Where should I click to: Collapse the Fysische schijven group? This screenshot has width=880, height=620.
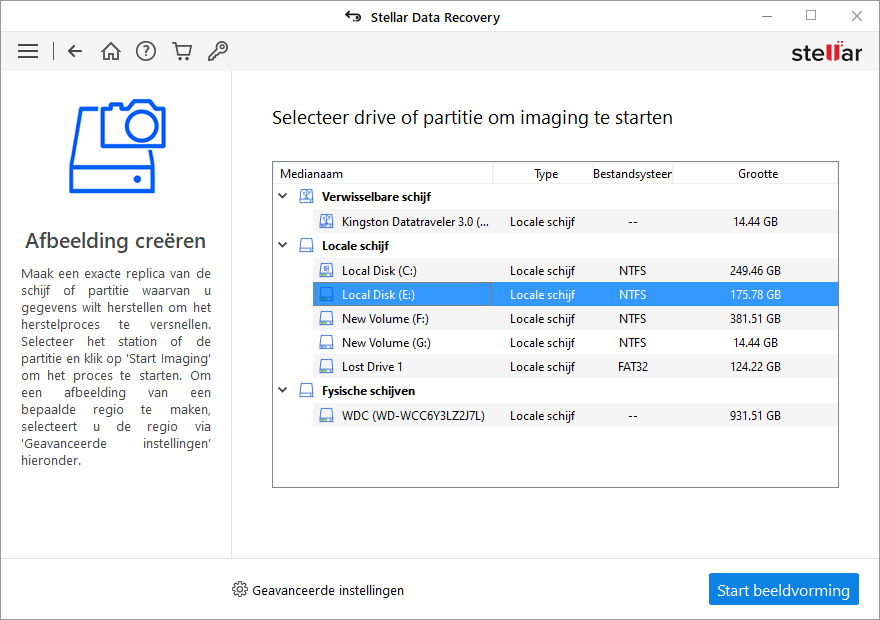tap(283, 390)
